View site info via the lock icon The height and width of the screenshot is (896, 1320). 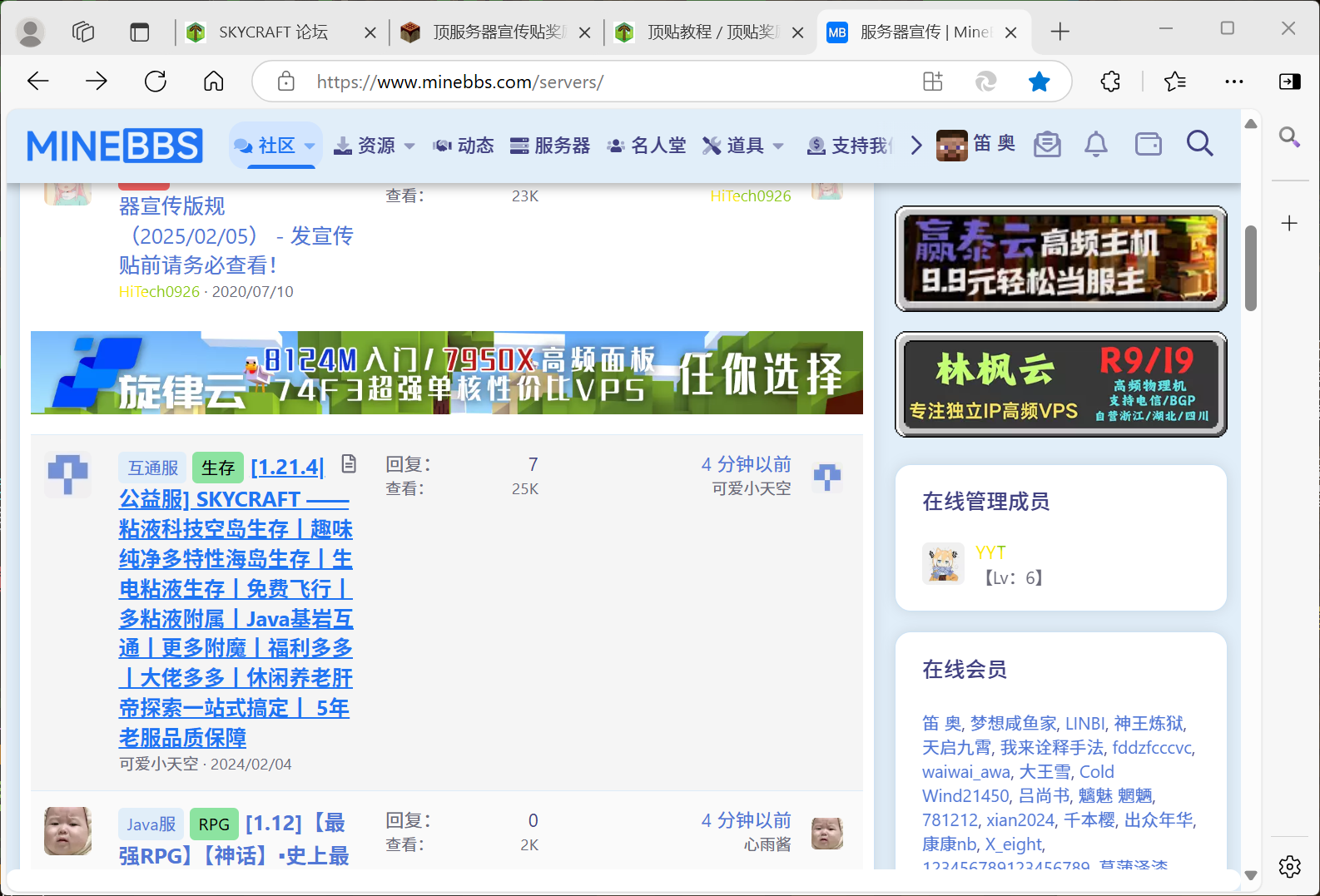[x=286, y=82]
